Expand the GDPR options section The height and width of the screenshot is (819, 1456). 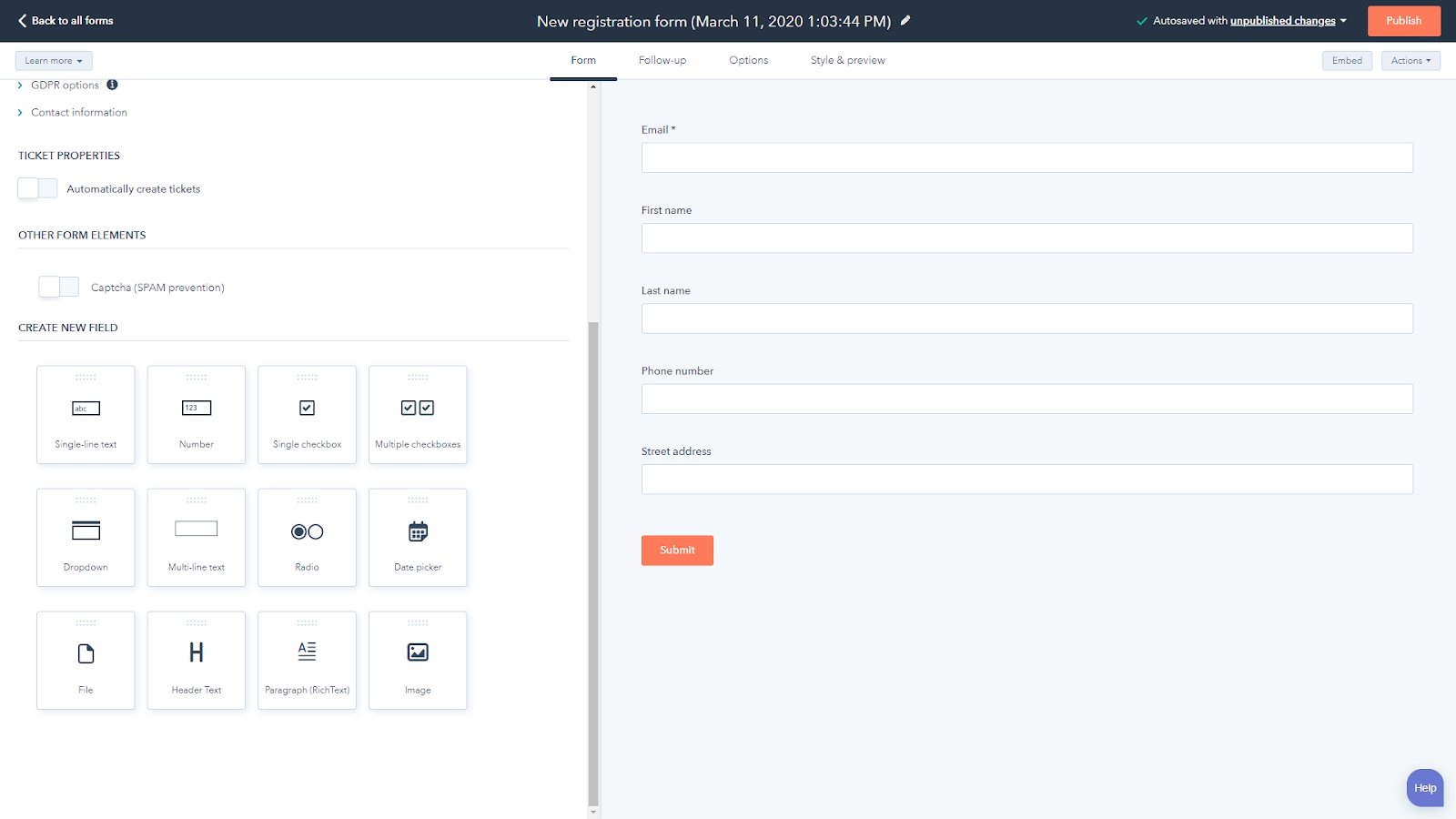tap(64, 85)
